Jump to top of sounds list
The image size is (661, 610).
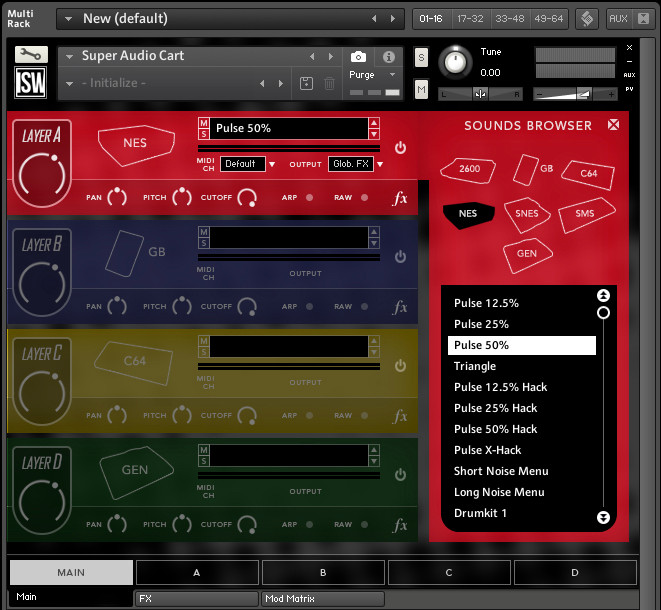[603, 296]
